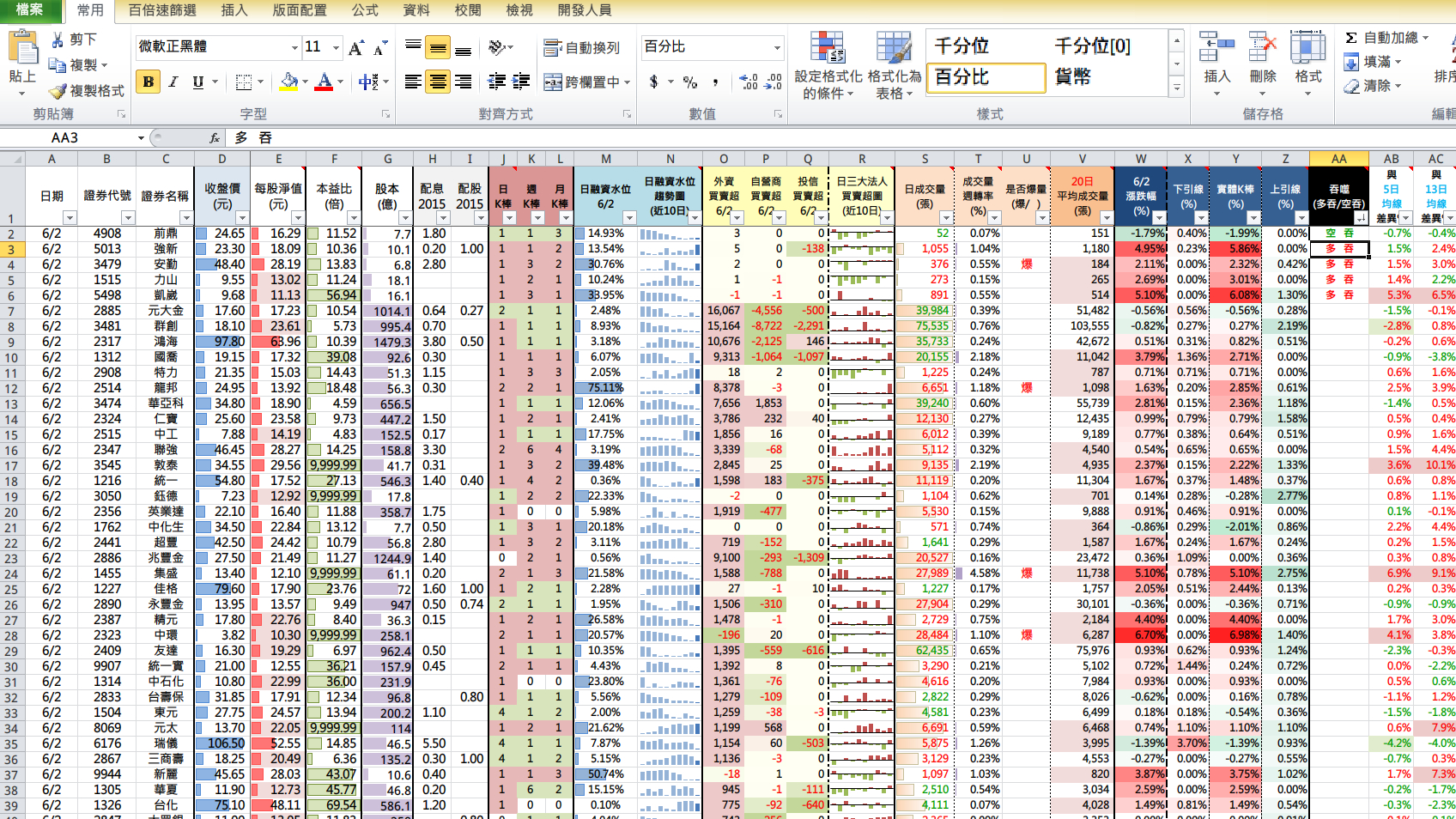Viewport: 1456px width, 819px height.
Task: Apply red font color
Action: pos(325,82)
